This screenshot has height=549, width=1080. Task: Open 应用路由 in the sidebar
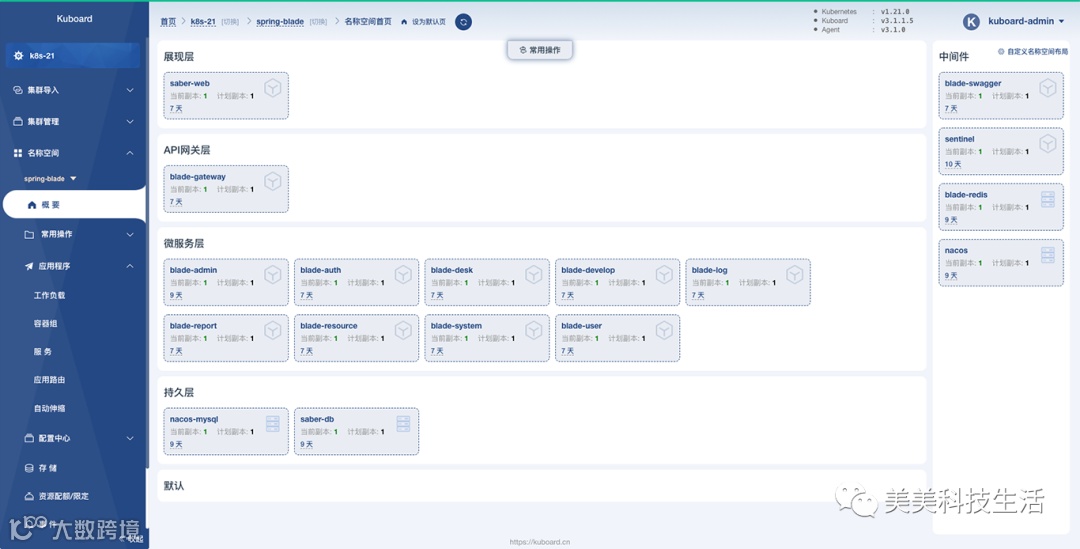click(50, 380)
